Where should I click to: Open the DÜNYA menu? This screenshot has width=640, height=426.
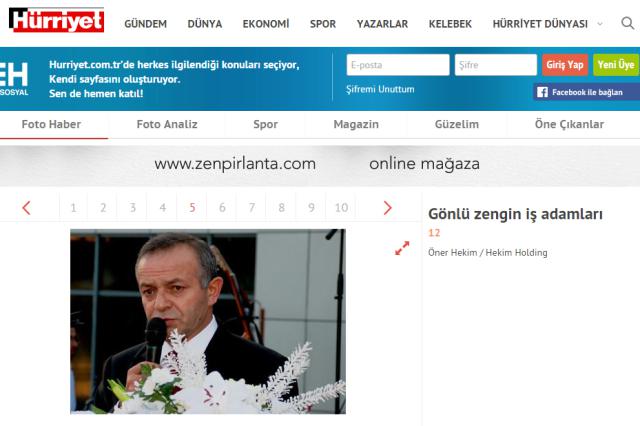click(x=205, y=24)
